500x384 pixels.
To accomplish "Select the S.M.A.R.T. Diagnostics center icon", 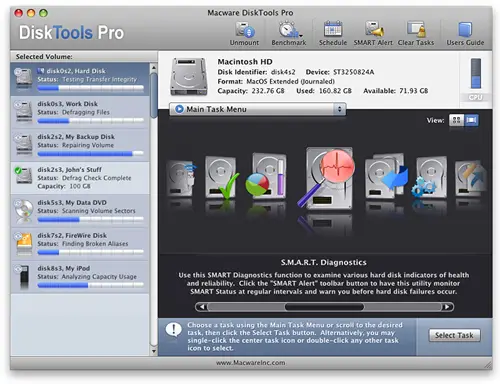I will (327, 178).
